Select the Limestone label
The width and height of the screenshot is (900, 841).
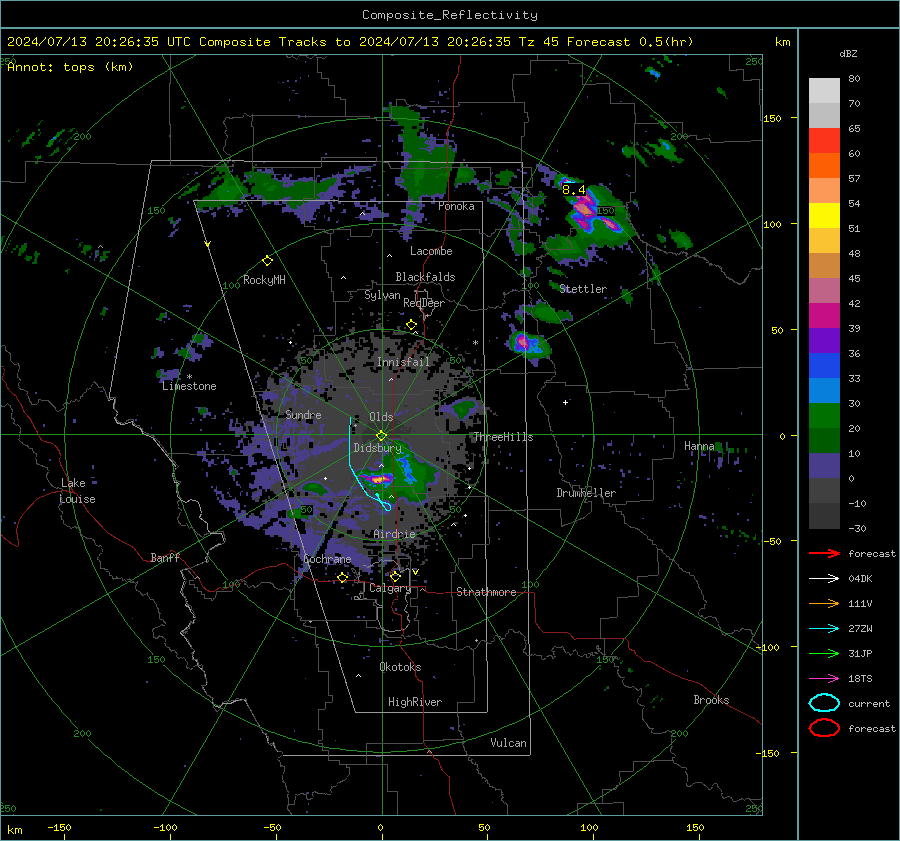[x=189, y=386]
